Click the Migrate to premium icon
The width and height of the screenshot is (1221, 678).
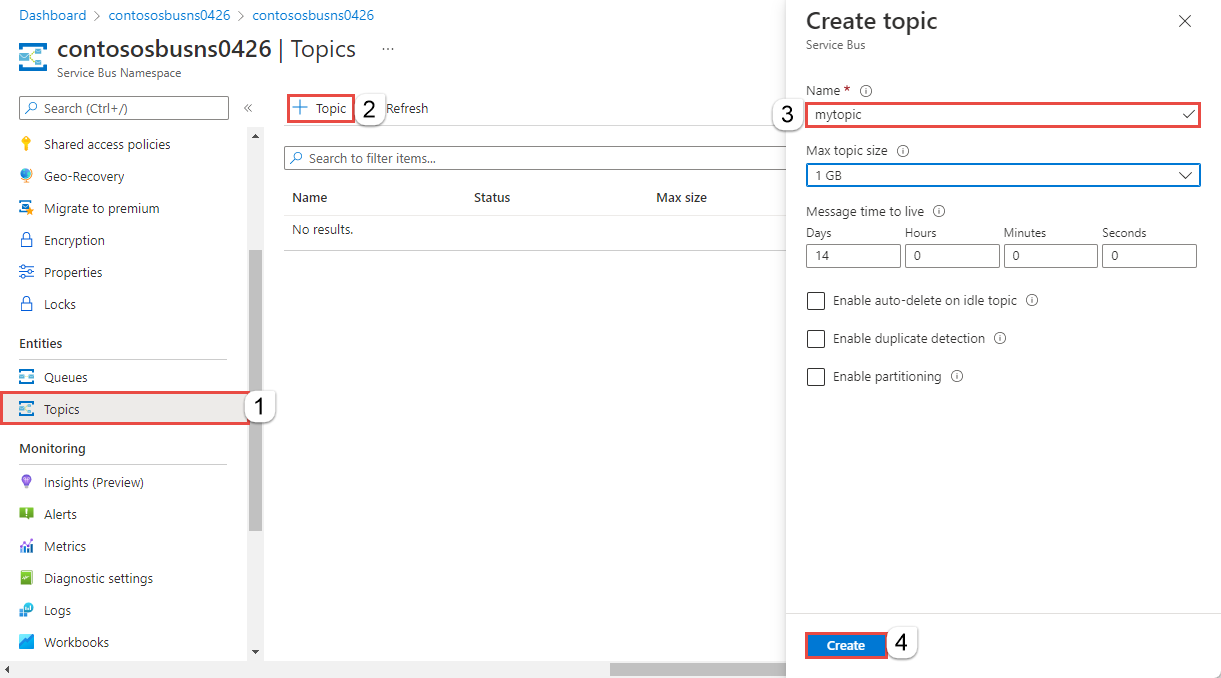click(x=26, y=208)
